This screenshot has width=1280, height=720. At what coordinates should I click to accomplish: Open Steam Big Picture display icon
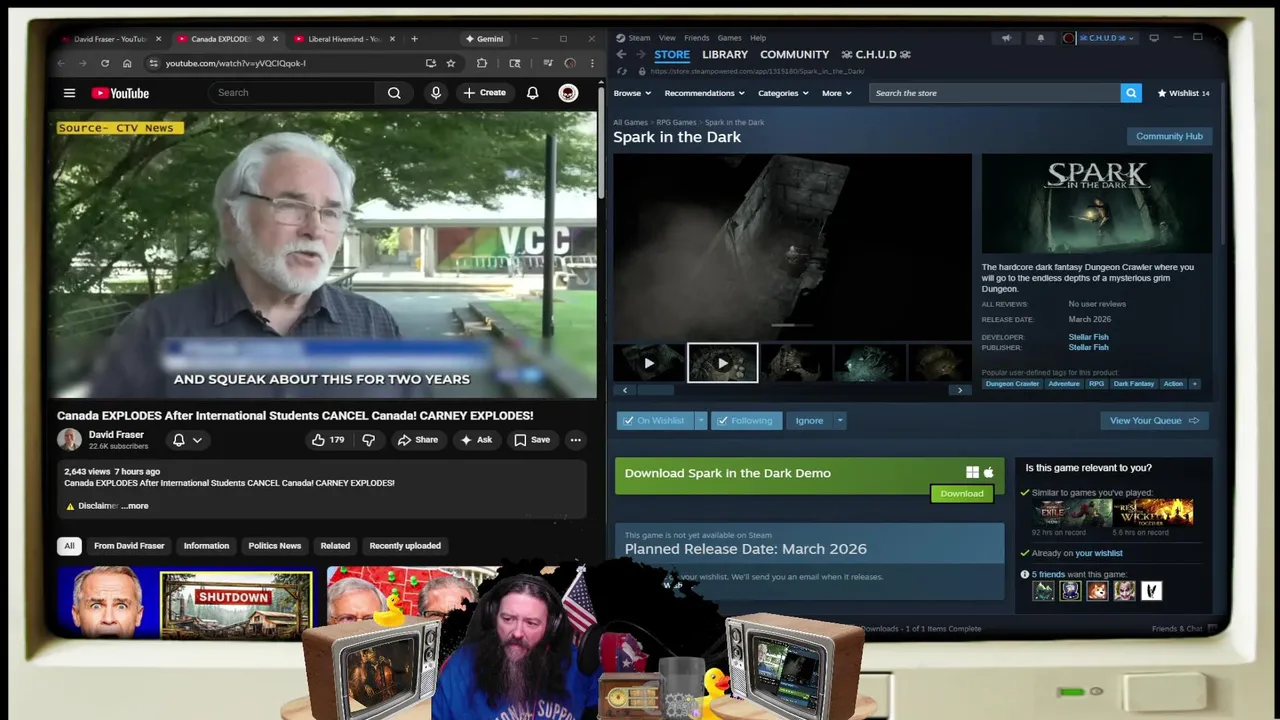[1154, 38]
